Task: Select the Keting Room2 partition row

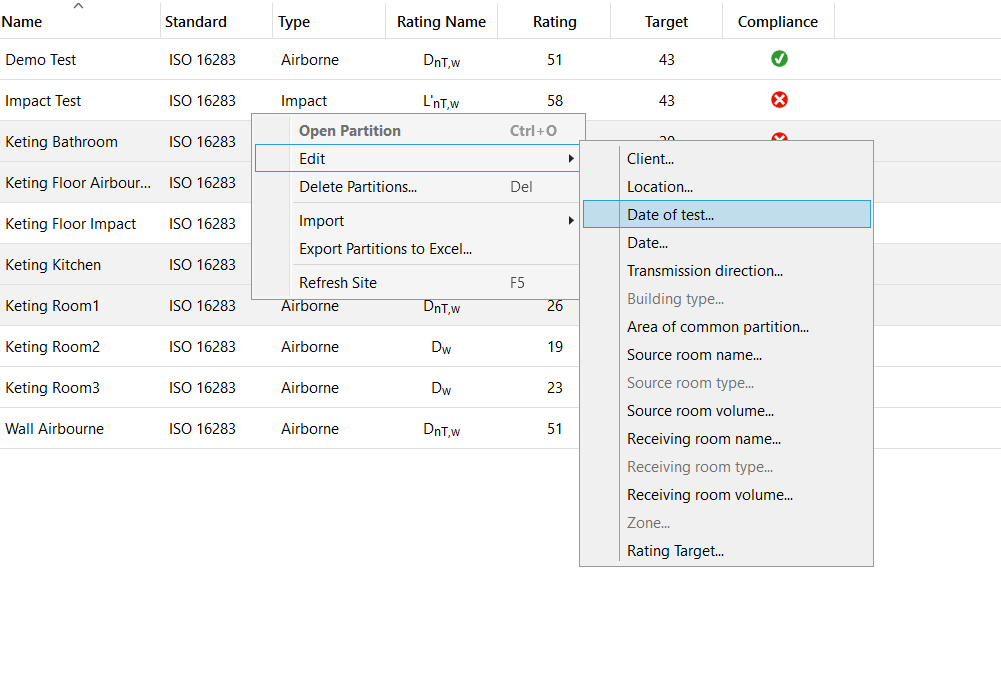Action: [x=52, y=347]
